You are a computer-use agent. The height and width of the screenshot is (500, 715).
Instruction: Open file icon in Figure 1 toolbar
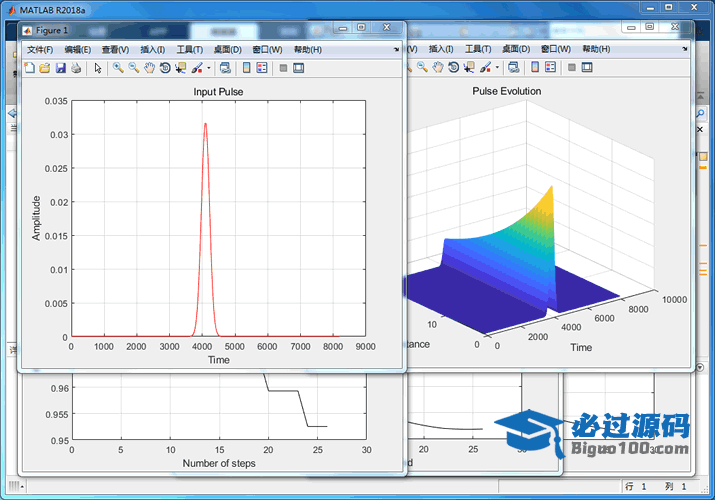pyautogui.click(x=45, y=68)
